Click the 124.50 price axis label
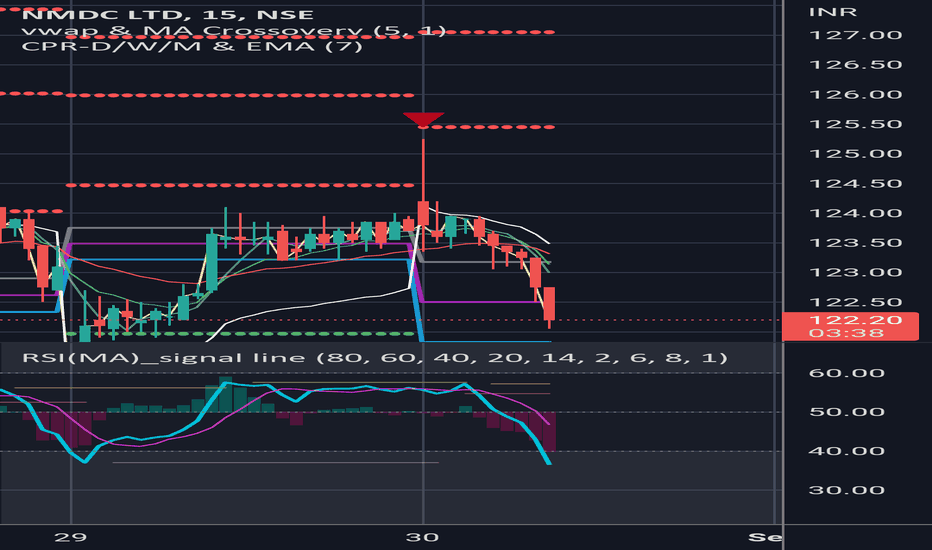The width and height of the screenshot is (932, 550). 855,184
